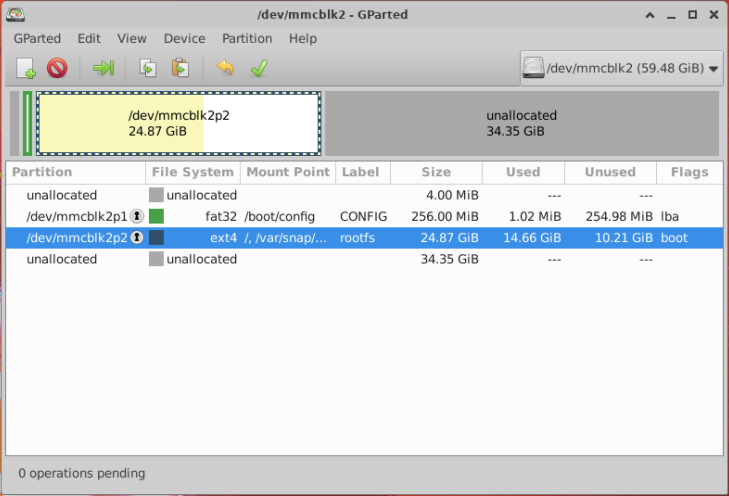Screen dimensions: 729x496
Task: Select the /dev/mmcblk2p2 partition row
Action: point(364,238)
